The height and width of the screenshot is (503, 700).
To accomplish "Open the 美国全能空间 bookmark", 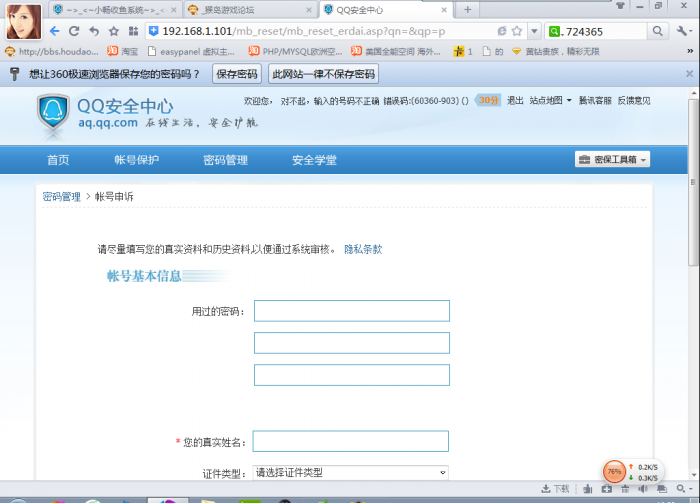I will pyautogui.click(x=396, y=52).
